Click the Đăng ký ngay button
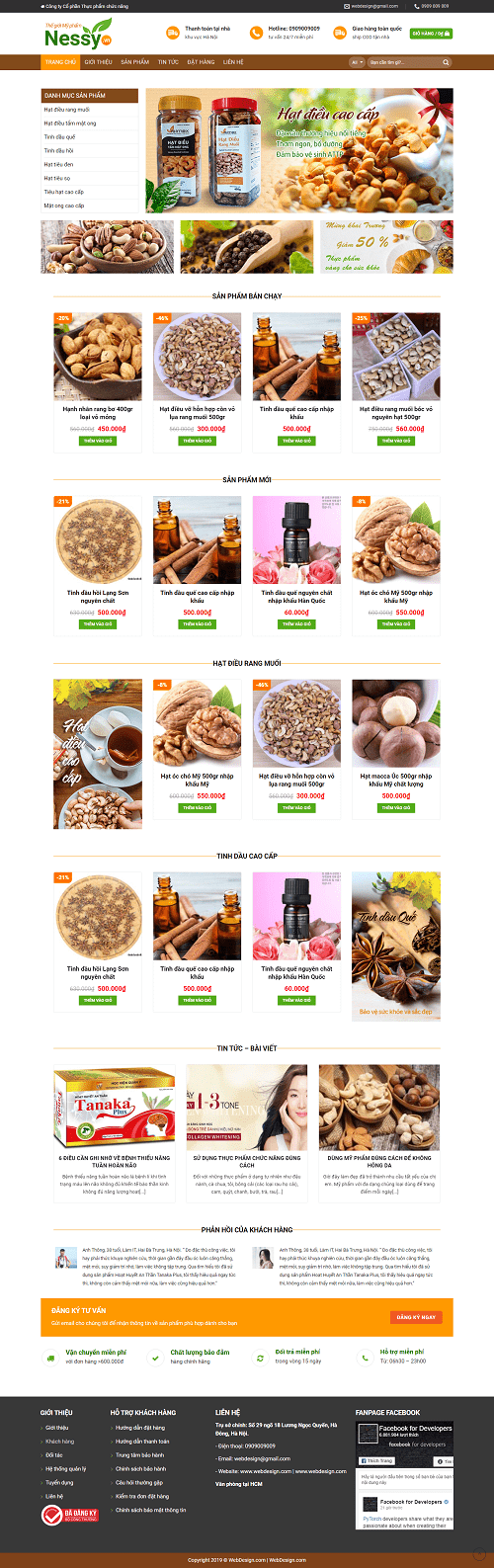 click(416, 1317)
